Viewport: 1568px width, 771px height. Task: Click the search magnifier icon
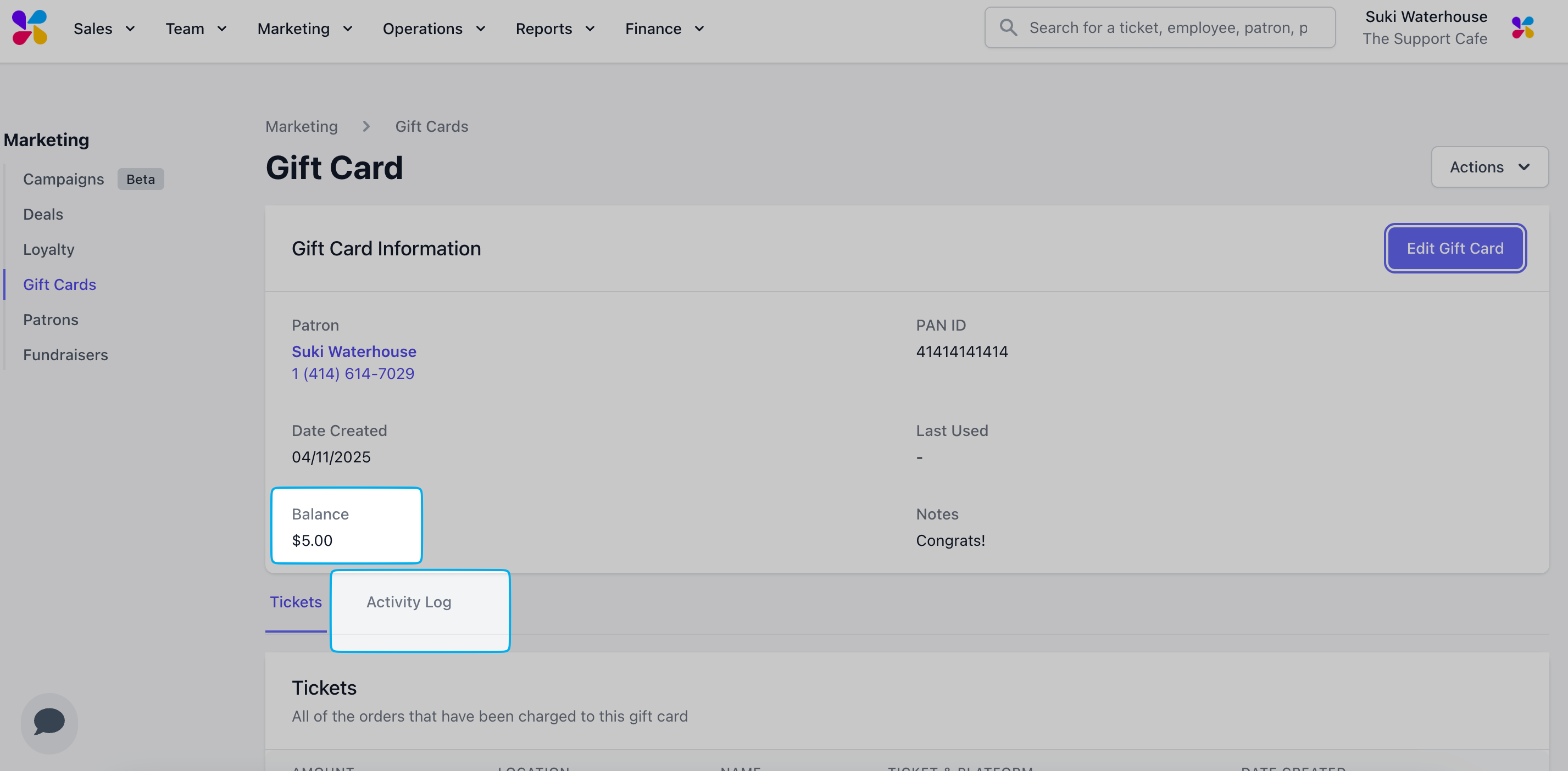tap(1008, 28)
